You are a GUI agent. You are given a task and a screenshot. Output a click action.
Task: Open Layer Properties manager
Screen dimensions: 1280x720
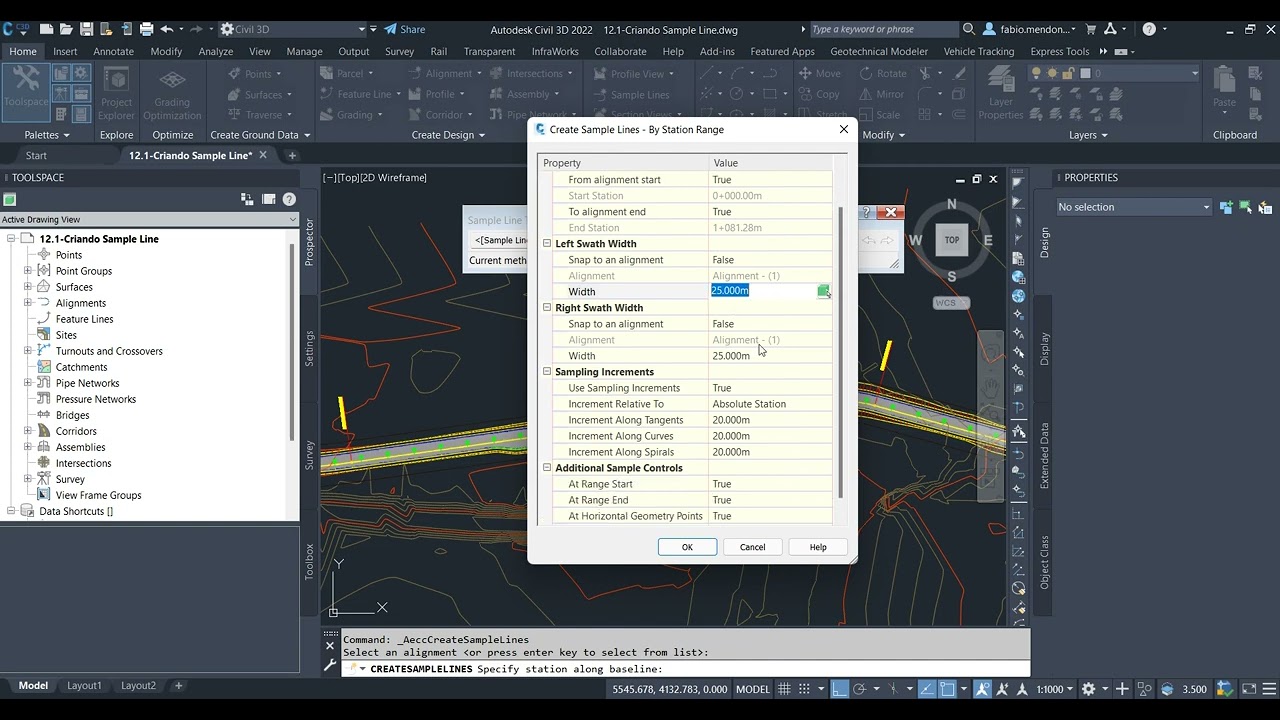click(x=1000, y=94)
